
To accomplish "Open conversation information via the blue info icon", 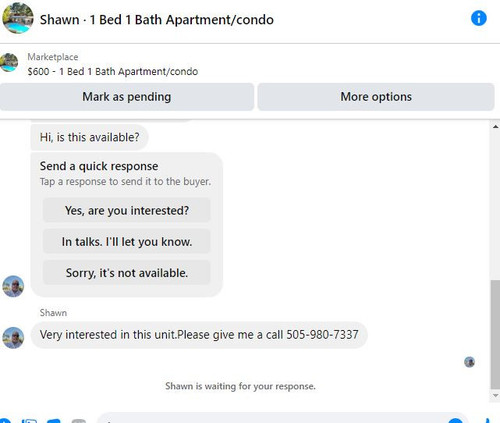I will (479, 18).
